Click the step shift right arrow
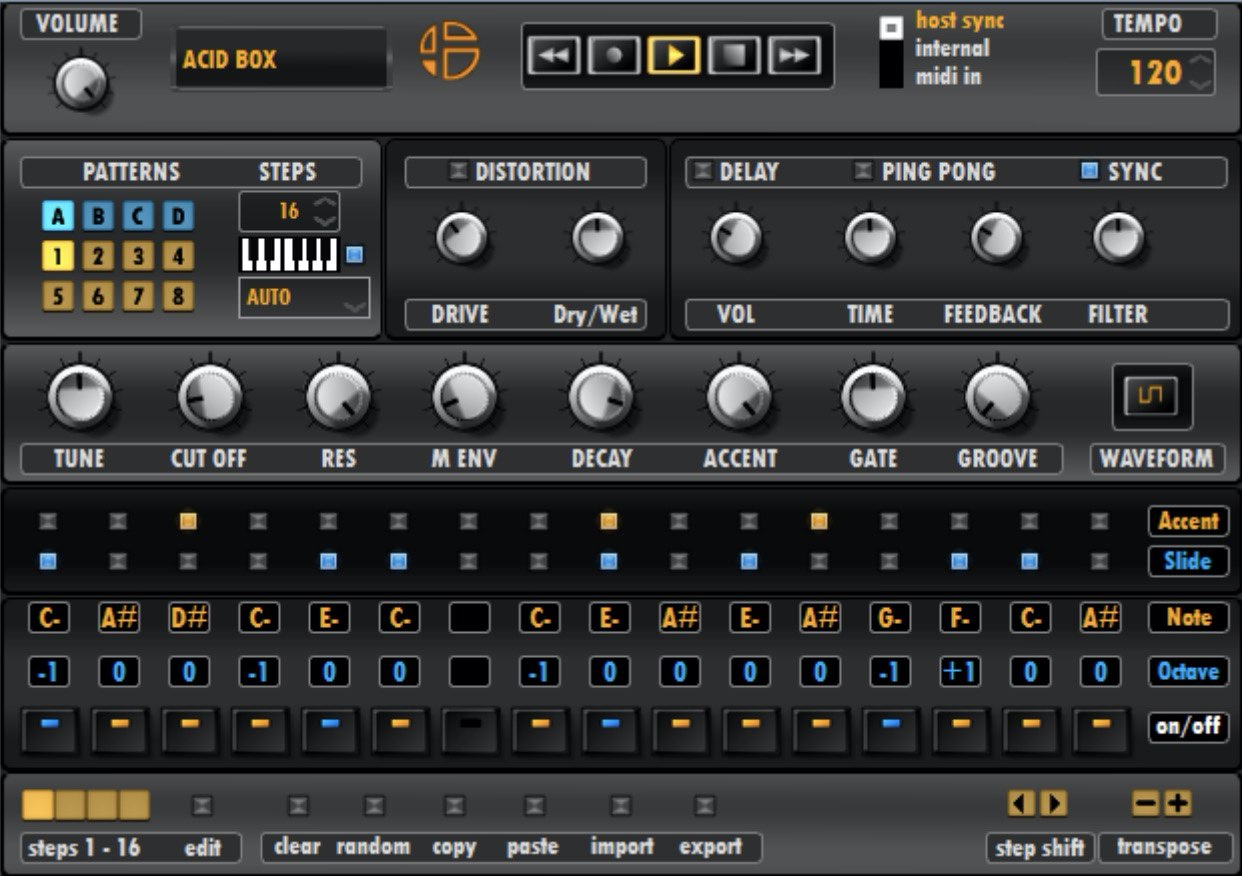 (x=1054, y=803)
